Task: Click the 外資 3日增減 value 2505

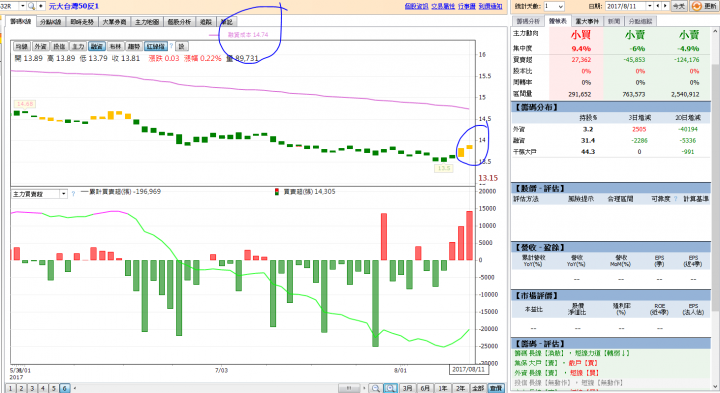Action: click(639, 129)
